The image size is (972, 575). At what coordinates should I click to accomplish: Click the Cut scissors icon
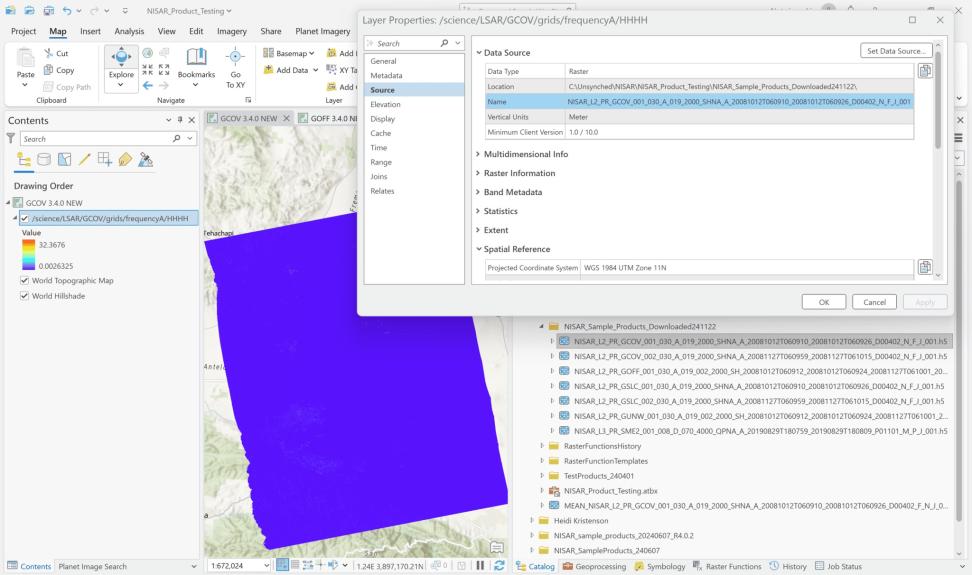pos(48,53)
